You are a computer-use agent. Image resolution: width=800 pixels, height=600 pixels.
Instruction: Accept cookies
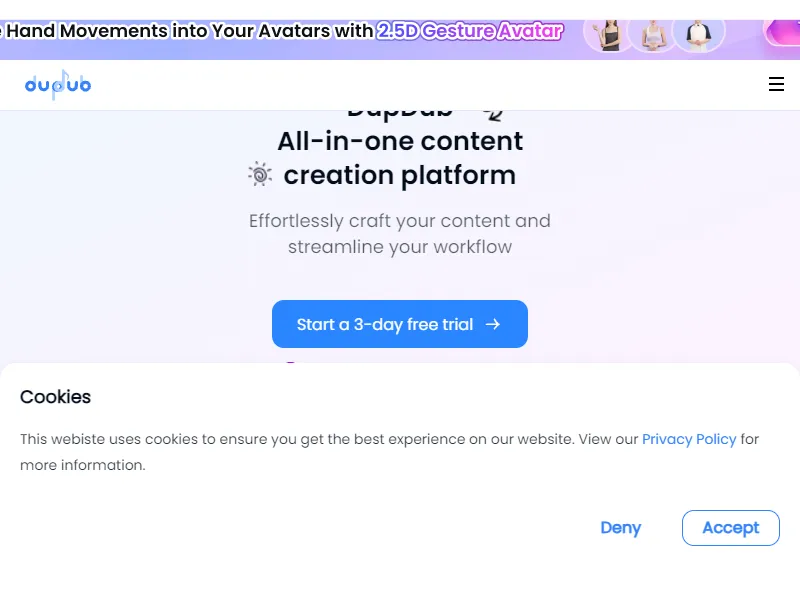tap(731, 528)
